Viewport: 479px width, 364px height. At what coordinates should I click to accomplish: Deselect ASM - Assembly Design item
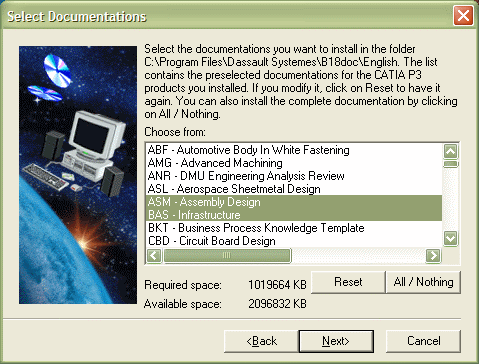pyautogui.click(x=295, y=202)
